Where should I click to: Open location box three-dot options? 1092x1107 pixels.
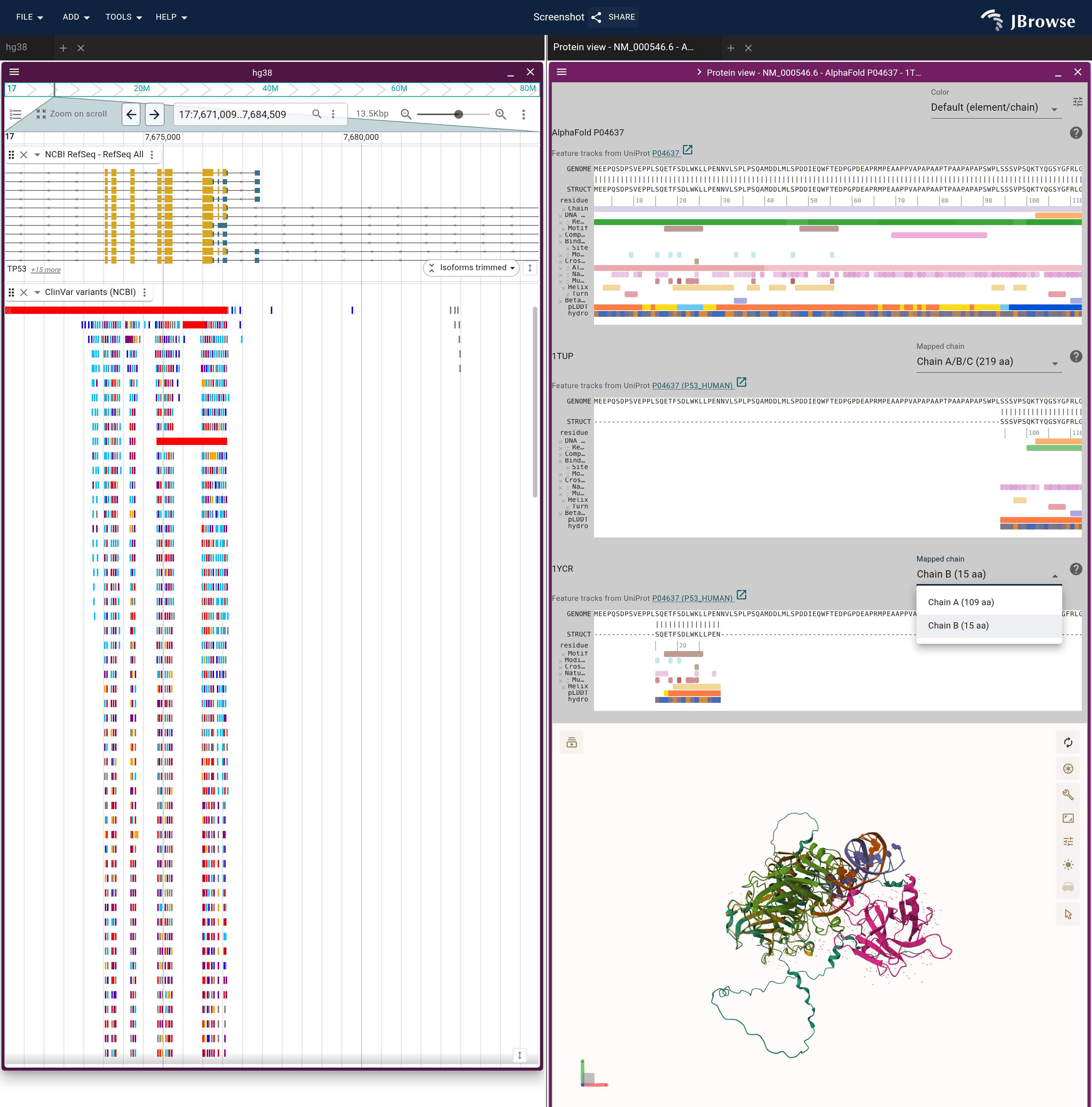(333, 114)
